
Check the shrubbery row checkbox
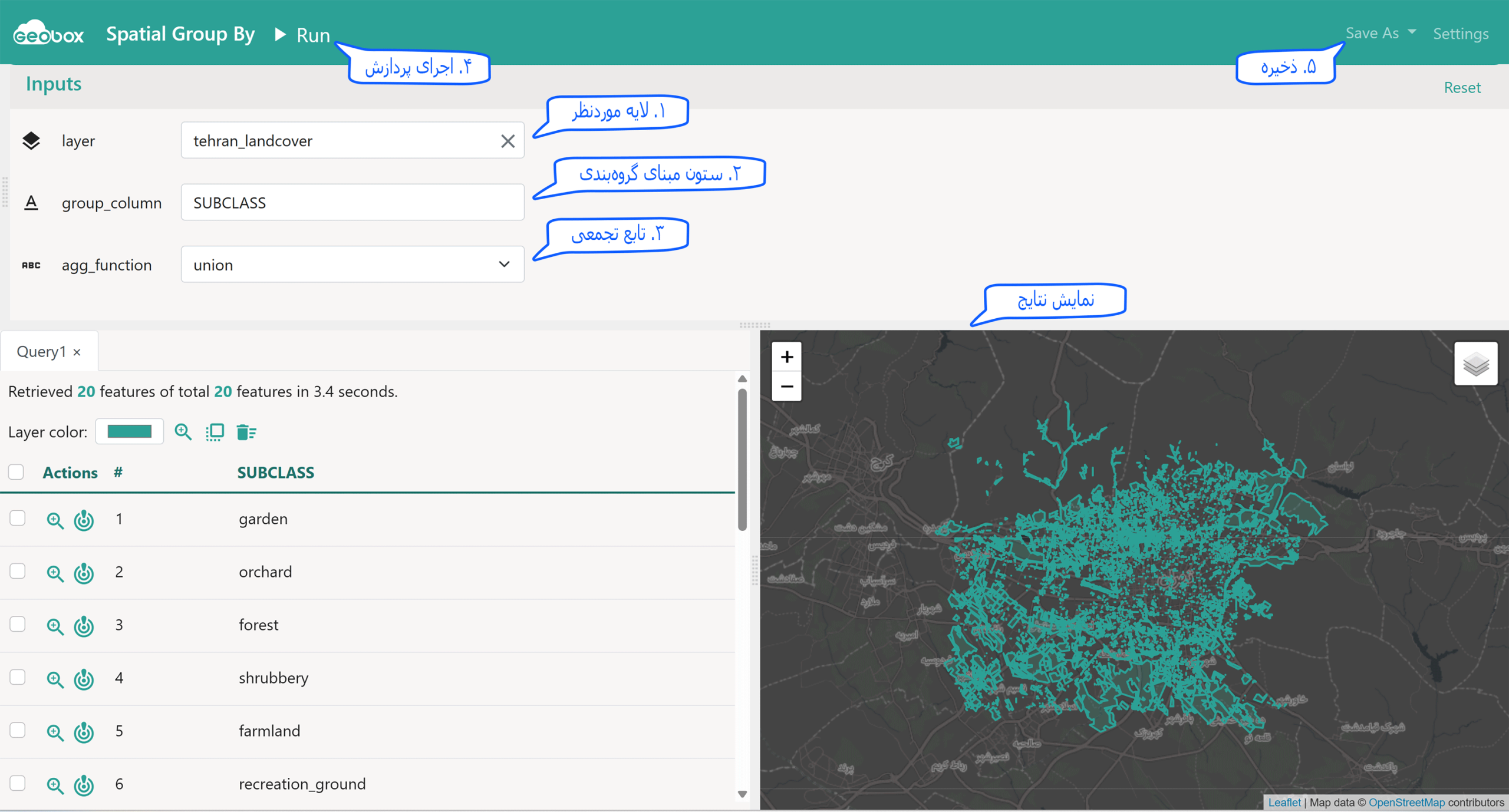coord(18,677)
